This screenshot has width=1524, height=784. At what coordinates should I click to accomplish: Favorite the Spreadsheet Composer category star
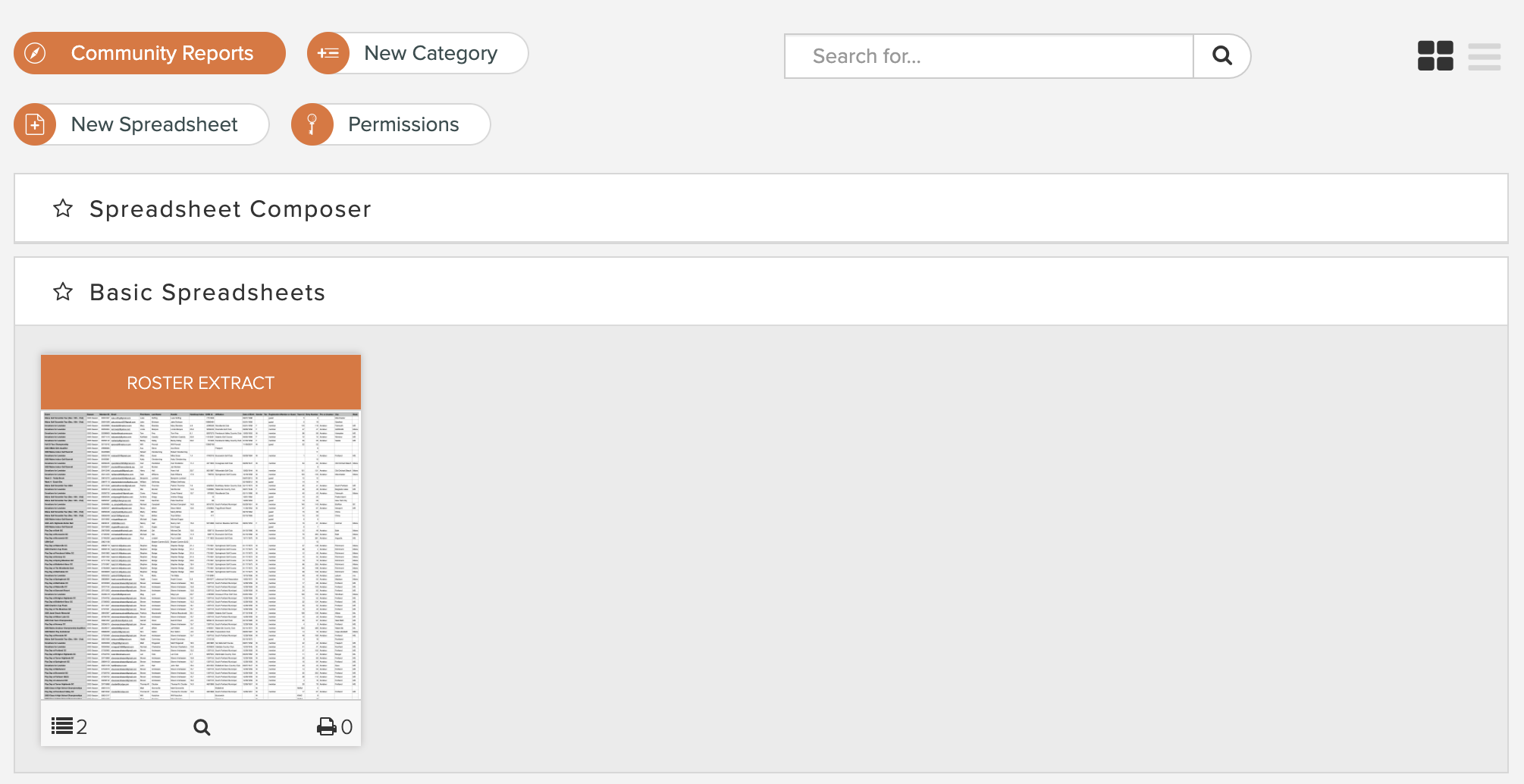tap(63, 209)
